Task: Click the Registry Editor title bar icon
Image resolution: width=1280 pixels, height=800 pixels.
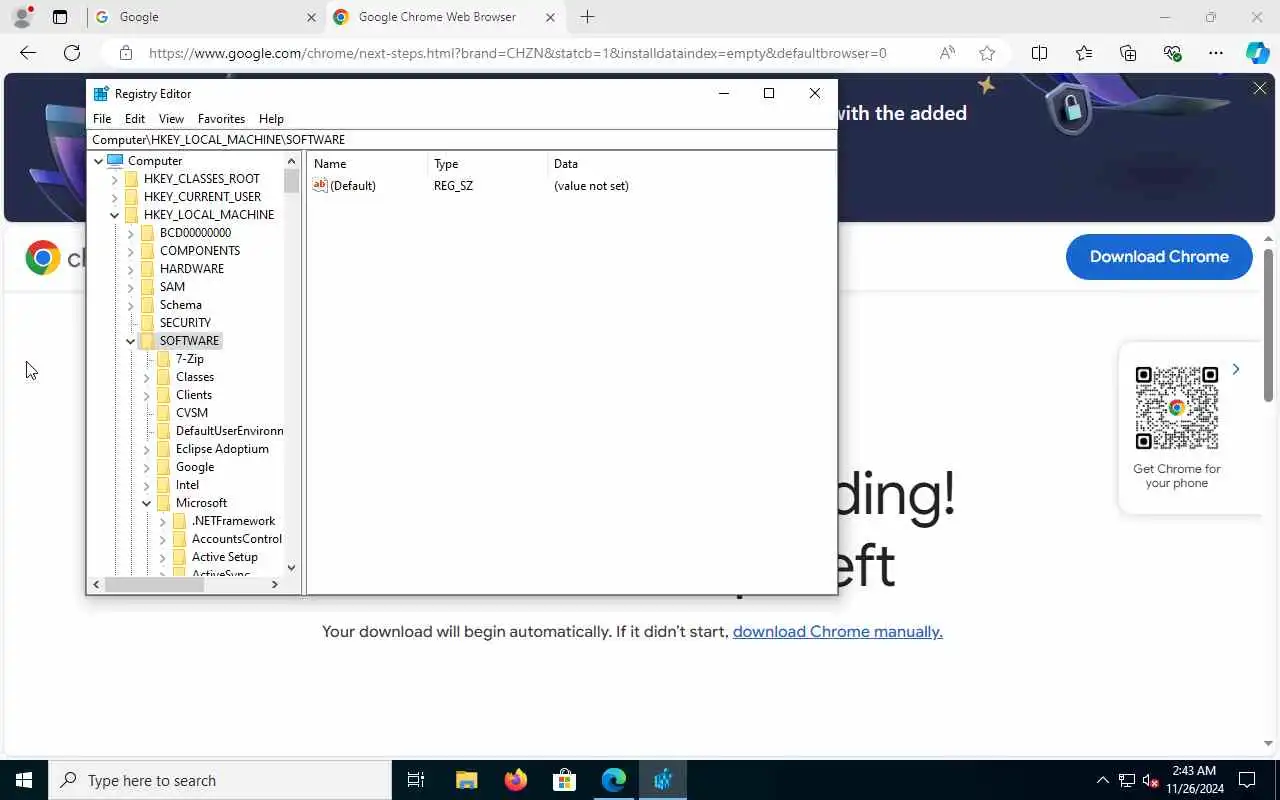Action: [101, 94]
